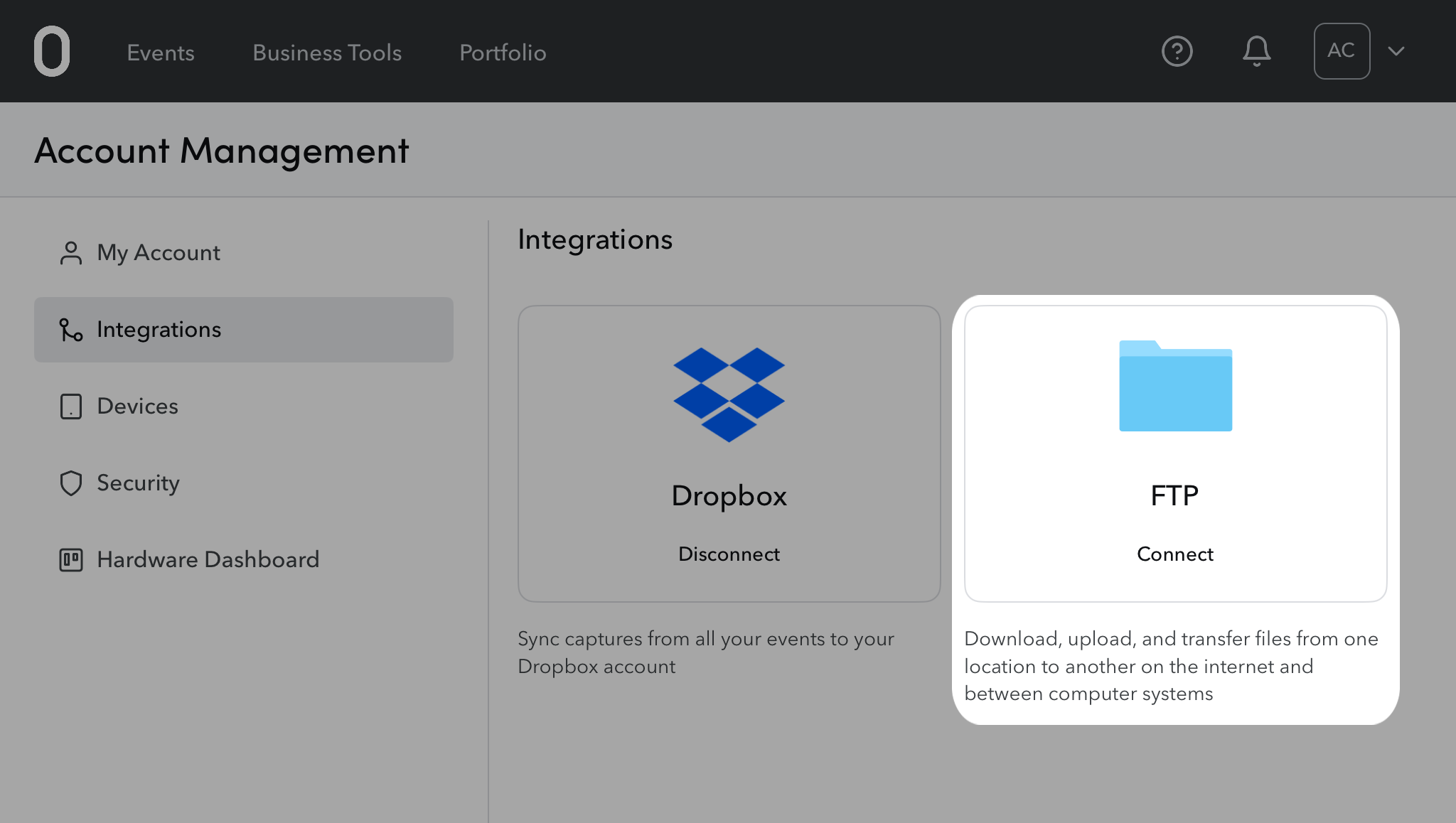Open the Business Tools menu

tap(327, 53)
